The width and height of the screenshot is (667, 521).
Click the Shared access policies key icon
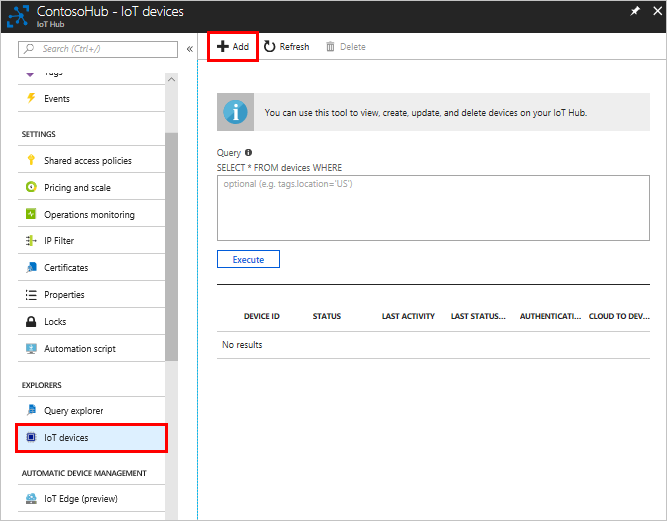coord(31,160)
